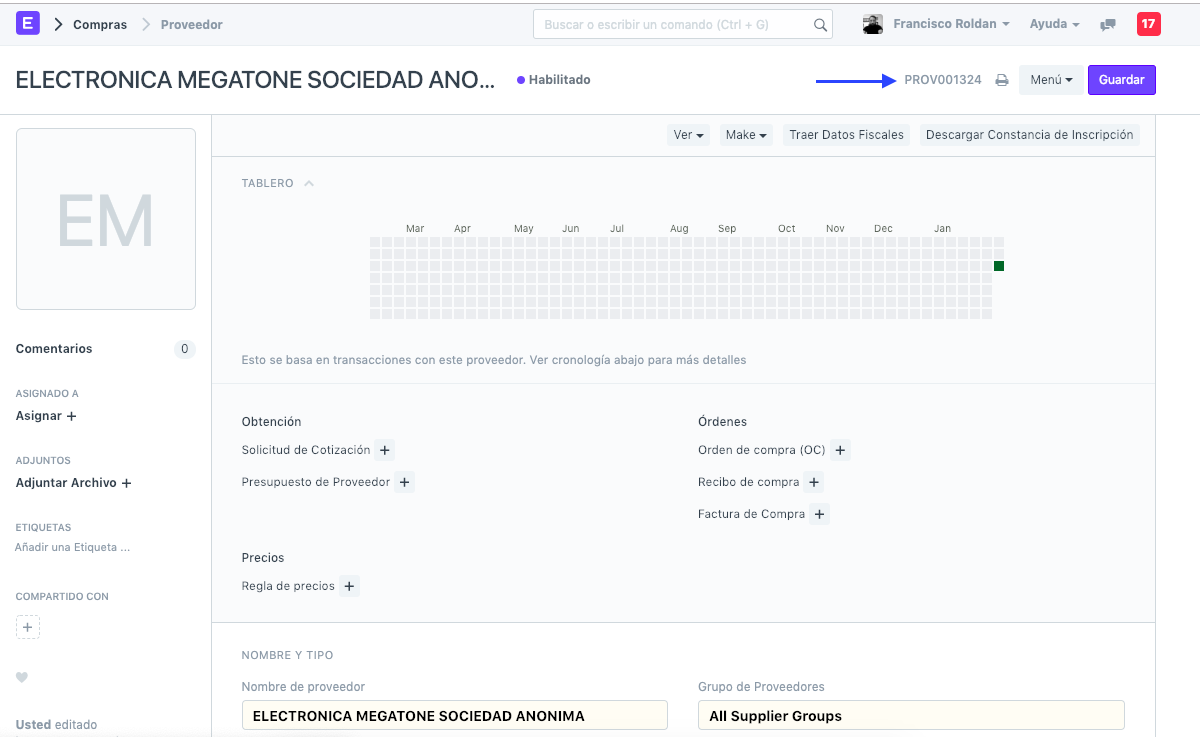This screenshot has width=1200, height=737.
Task: Open the chat messages icon
Action: pyautogui.click(x=1108, y=25)
